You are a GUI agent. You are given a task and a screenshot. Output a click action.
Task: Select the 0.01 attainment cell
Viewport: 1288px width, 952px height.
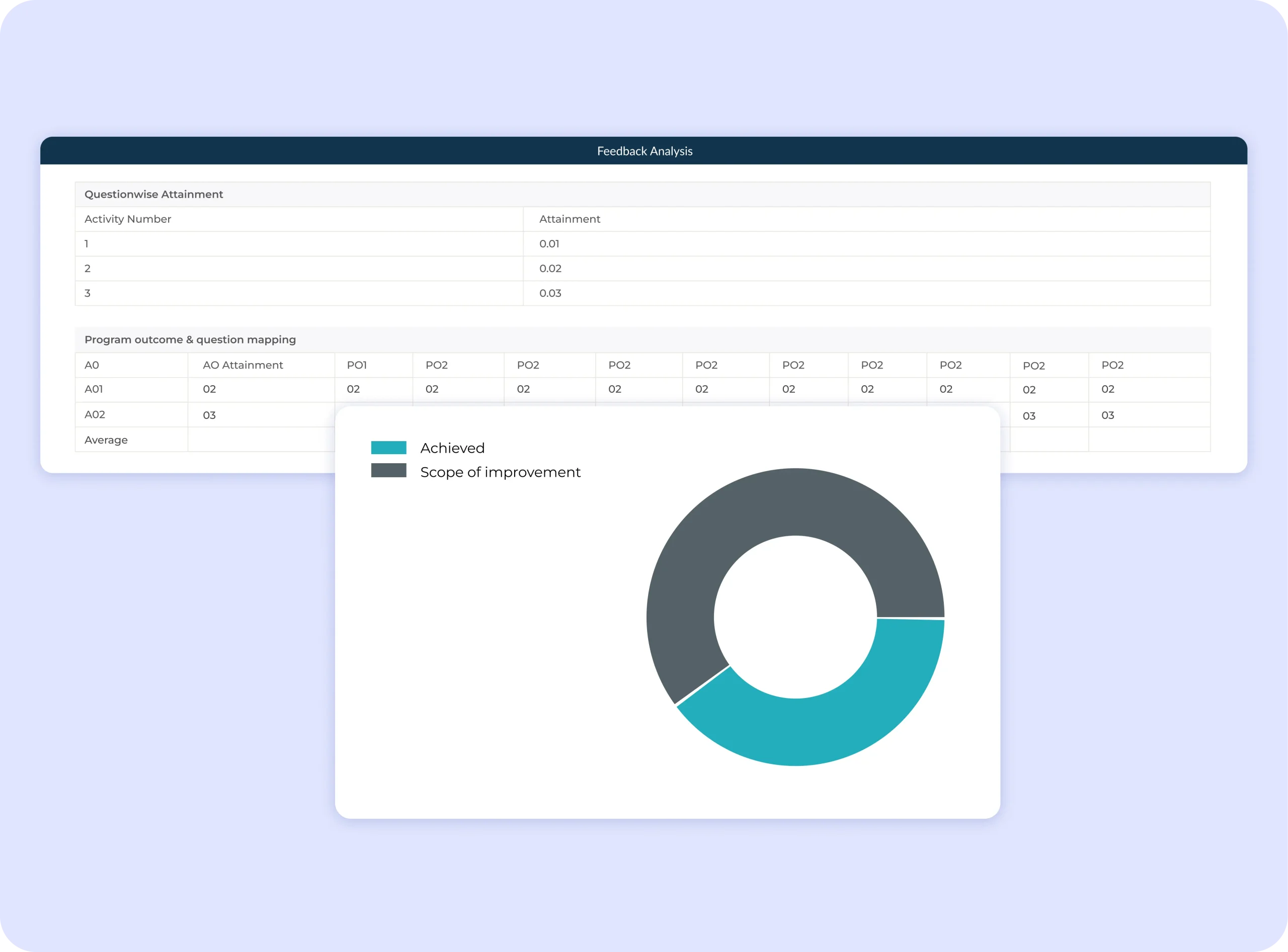(549, 244)
